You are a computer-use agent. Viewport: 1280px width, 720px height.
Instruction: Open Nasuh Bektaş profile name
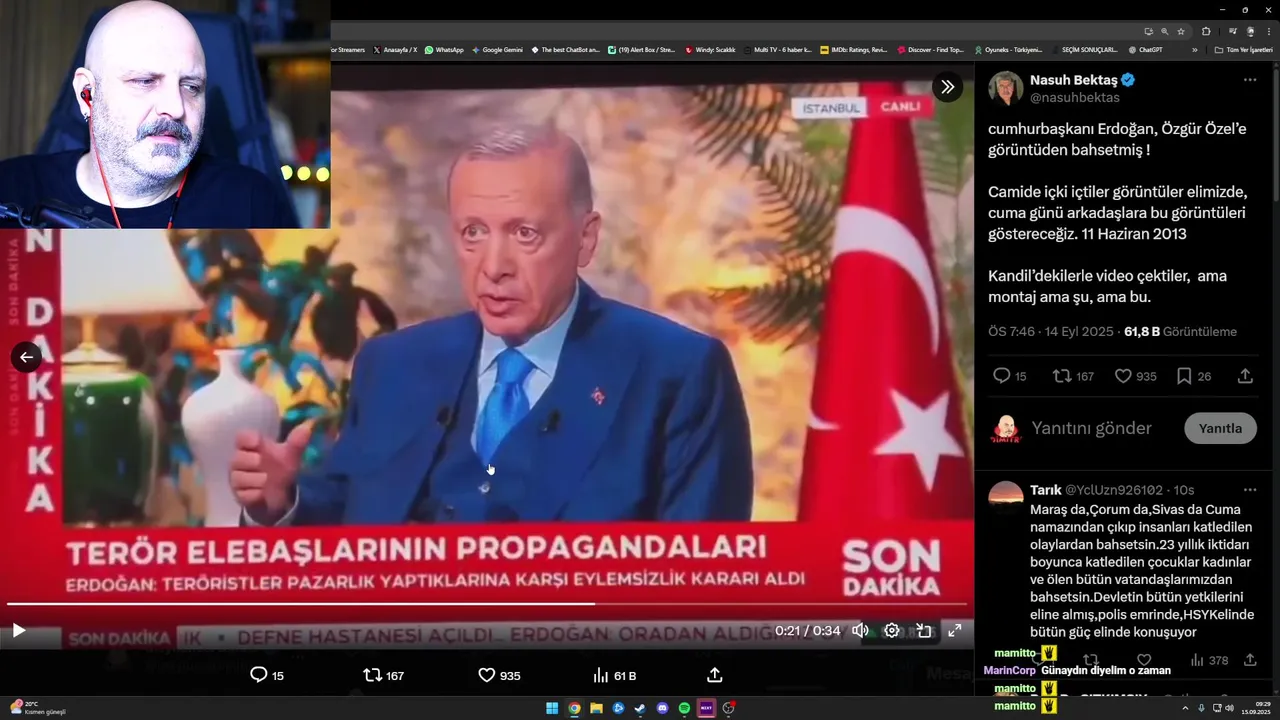pos(1074,80)
